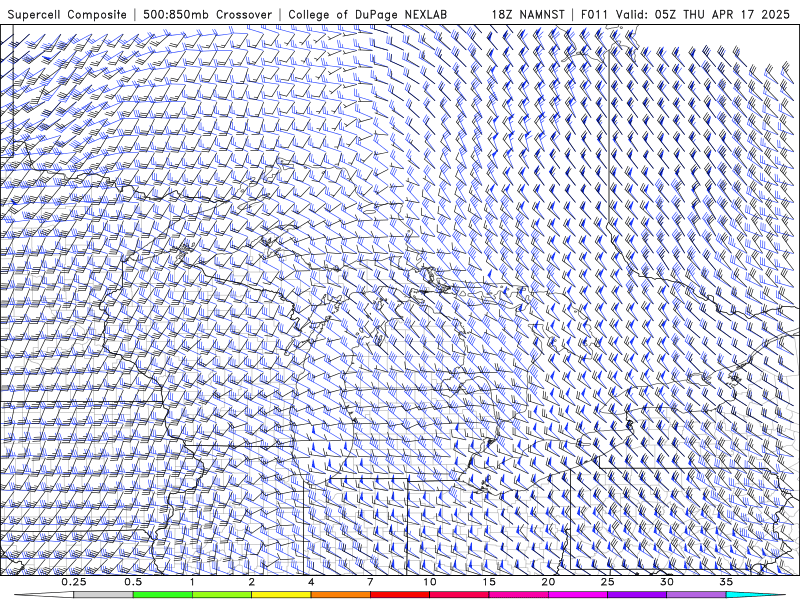Click the legend value 35
Image resolution: width=800 pixels, height=600 pixels.
click(726, 582)
